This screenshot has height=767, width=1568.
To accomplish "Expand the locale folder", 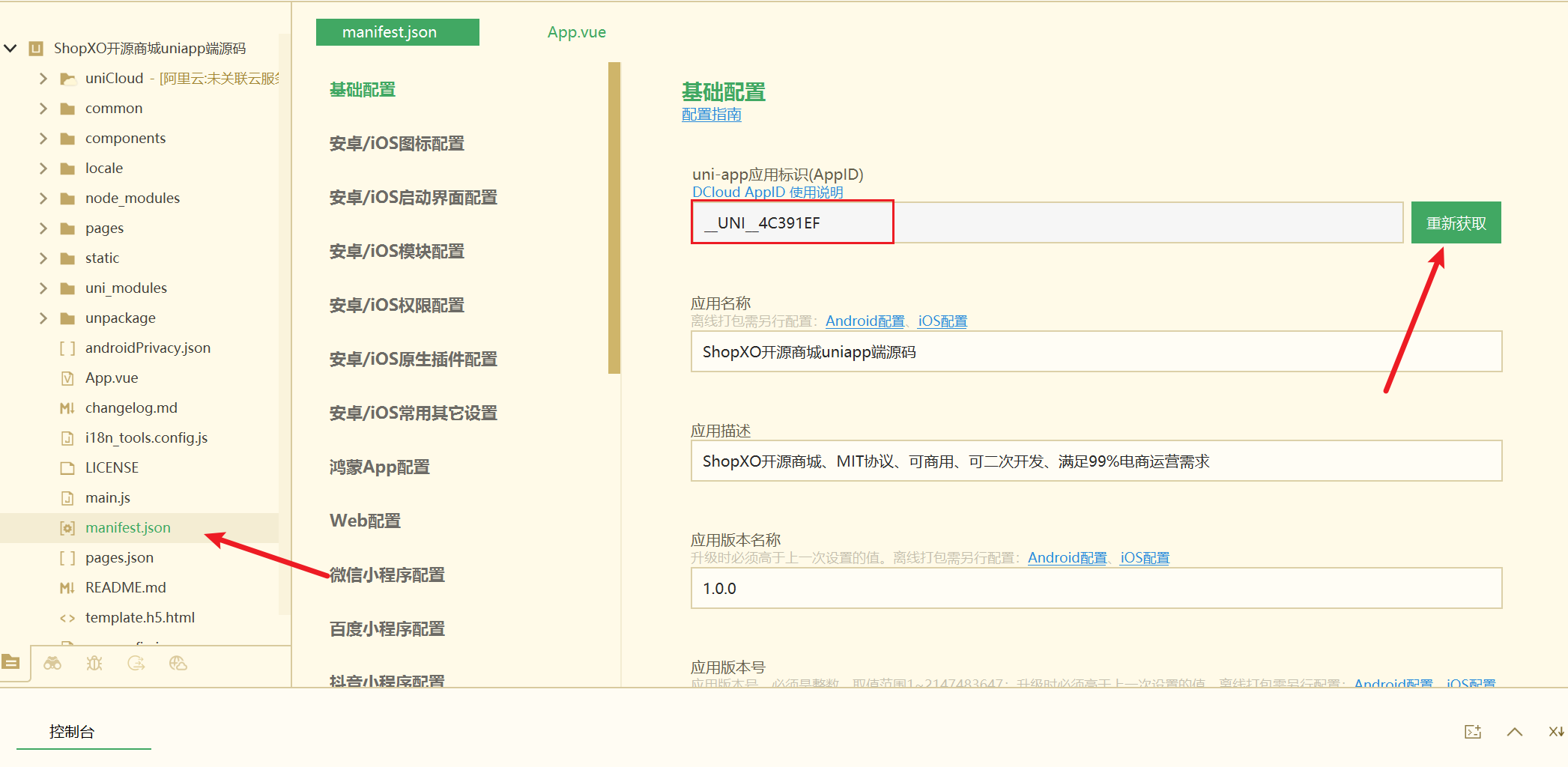I will pos(43,169).
